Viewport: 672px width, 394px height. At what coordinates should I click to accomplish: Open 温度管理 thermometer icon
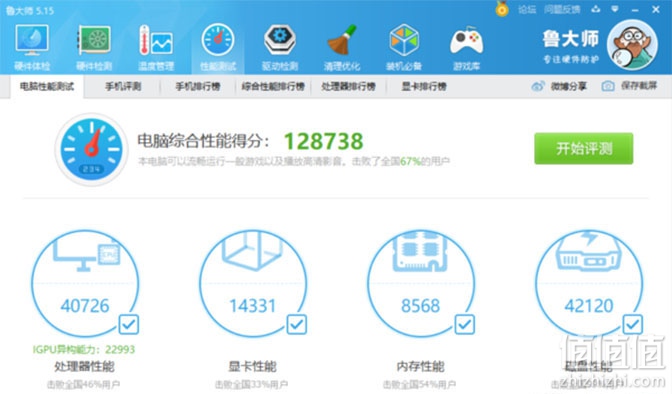click(156, 40)
